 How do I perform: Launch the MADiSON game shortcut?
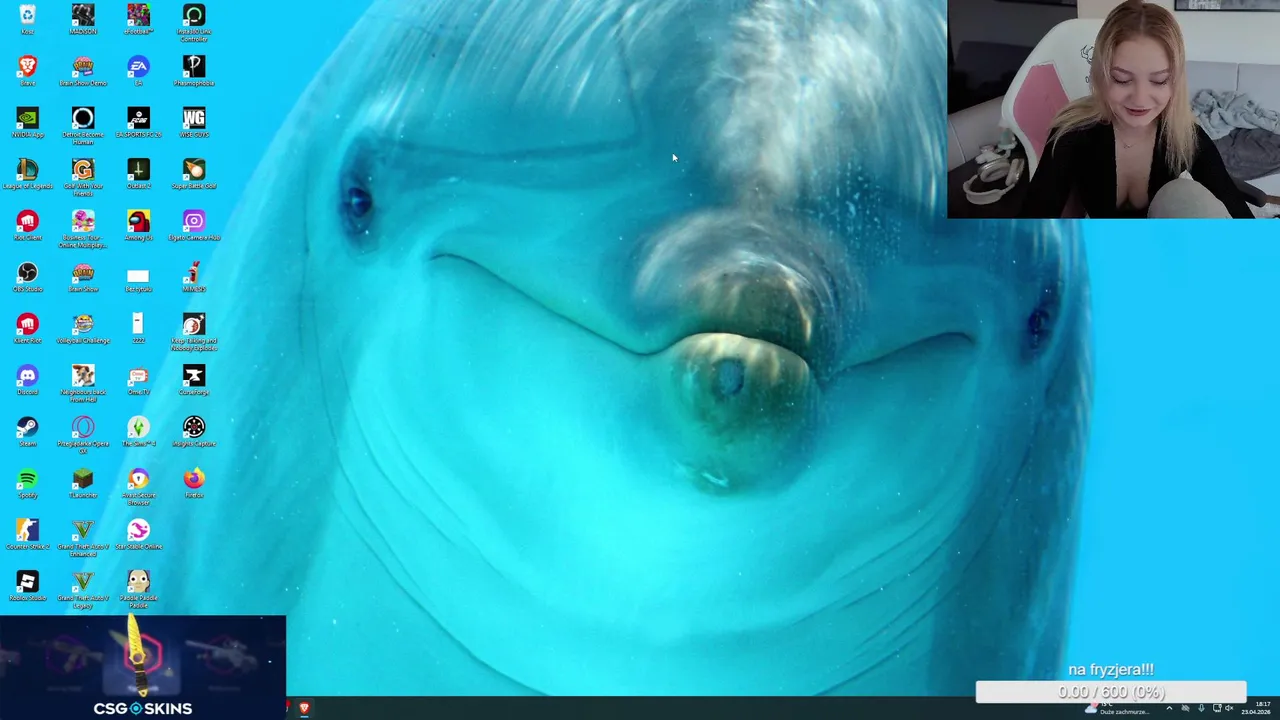(83, 19)
